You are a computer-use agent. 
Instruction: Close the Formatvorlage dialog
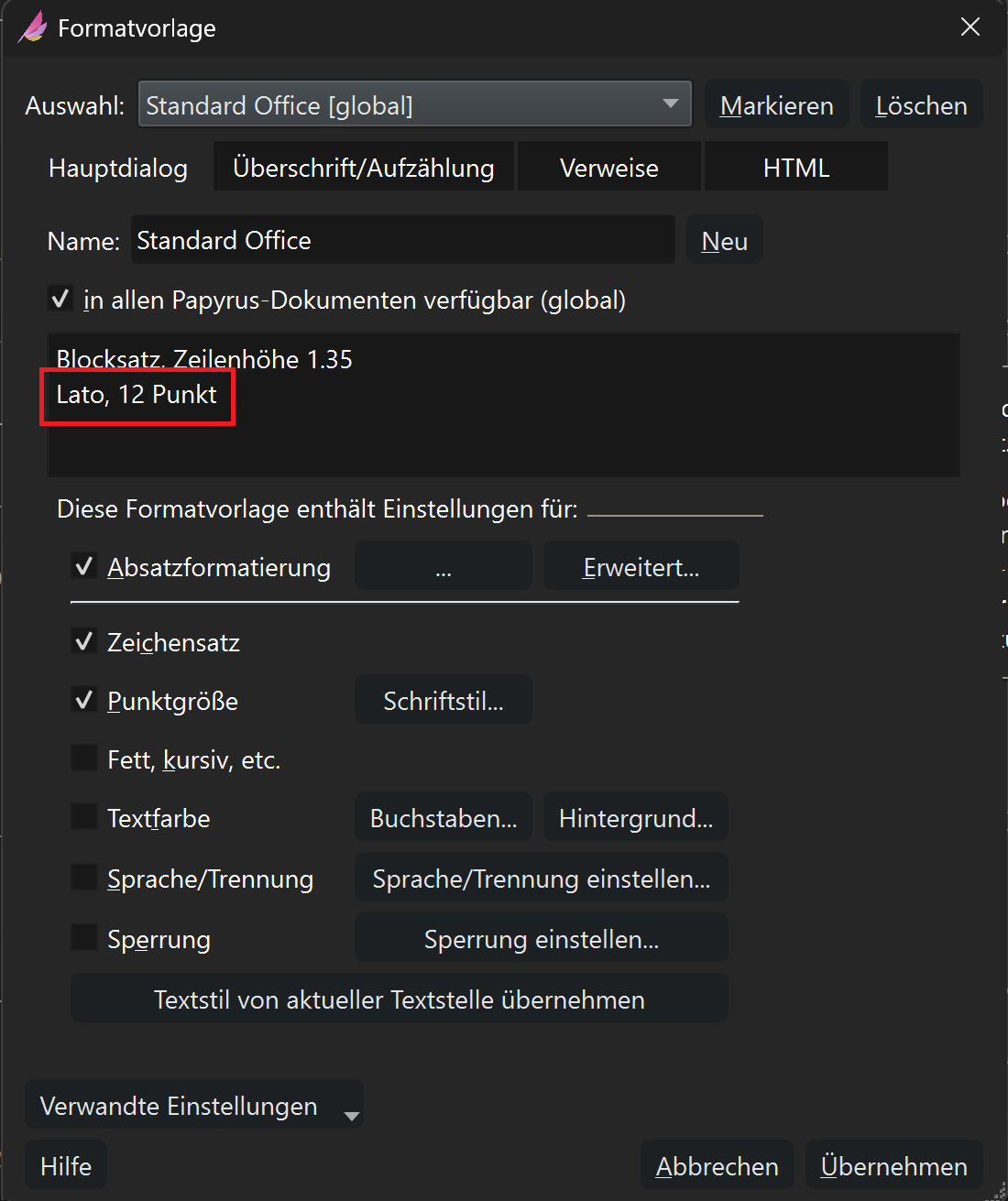click(x=970, y=27)
